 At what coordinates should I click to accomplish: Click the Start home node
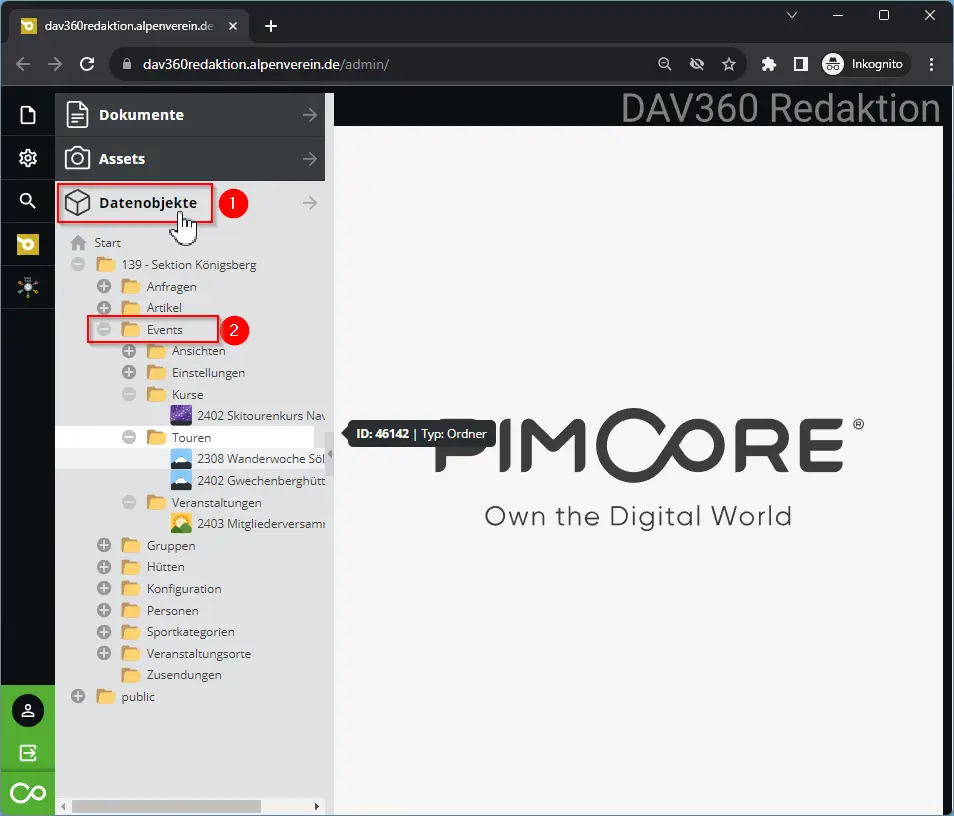pyautogui.click(x=107, y=243)
